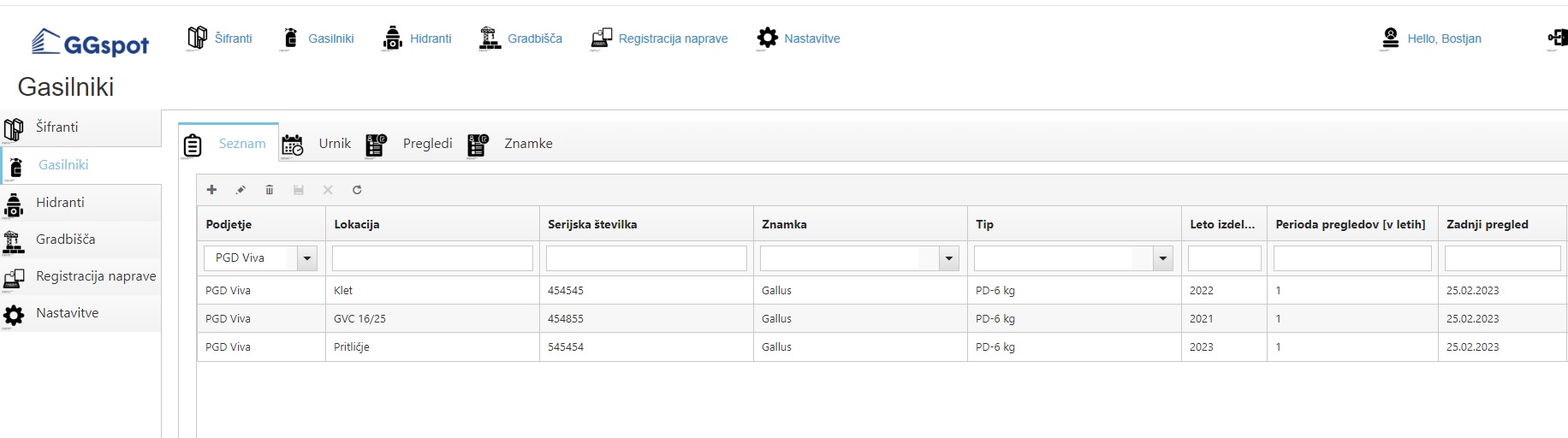
Task: Click the refresh grid icon
Action: pyautogui.click(x=357, y=190)
